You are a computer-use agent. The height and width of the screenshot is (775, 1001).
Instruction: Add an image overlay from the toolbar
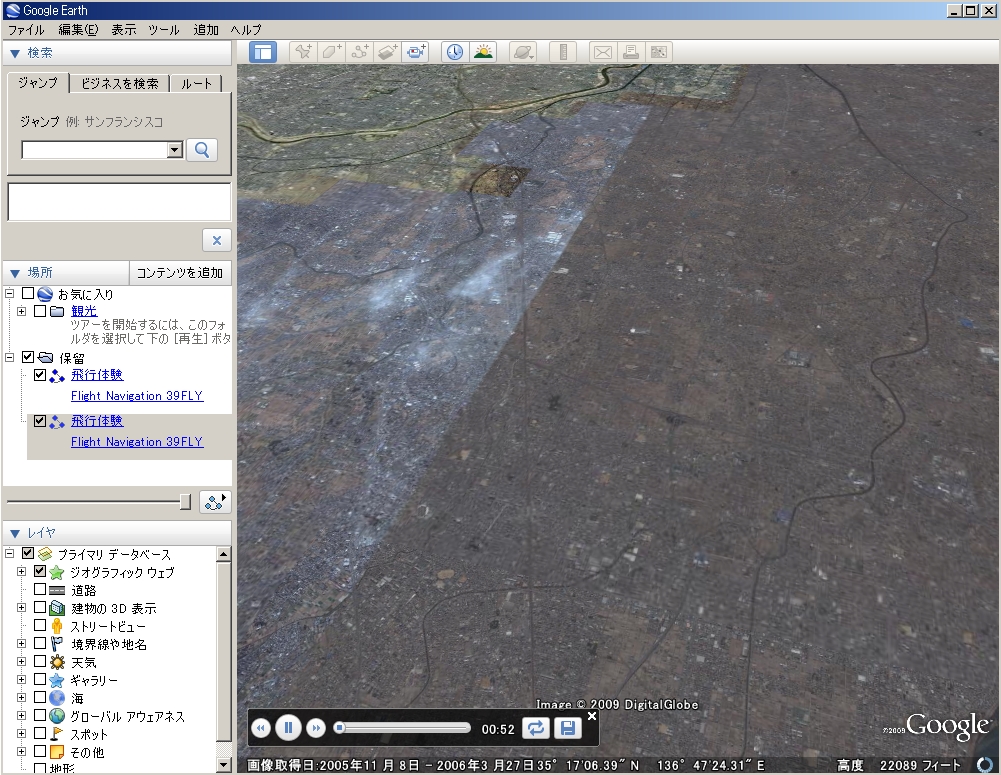click(388, 52)
